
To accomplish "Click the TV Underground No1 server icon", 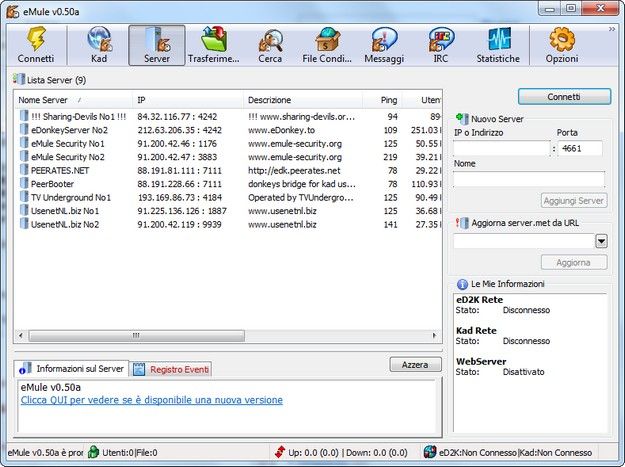I will point(24,197).
